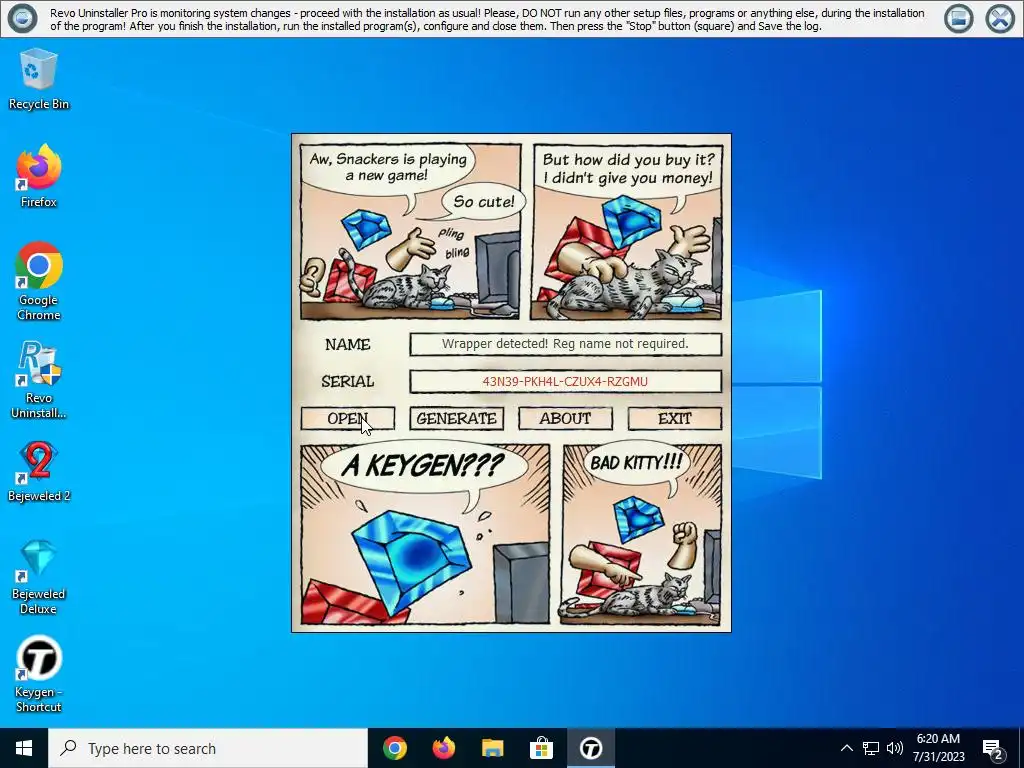1024x768 pixels.
Task: Open the clock showing 6:20 AM
Action: (938, 748)
